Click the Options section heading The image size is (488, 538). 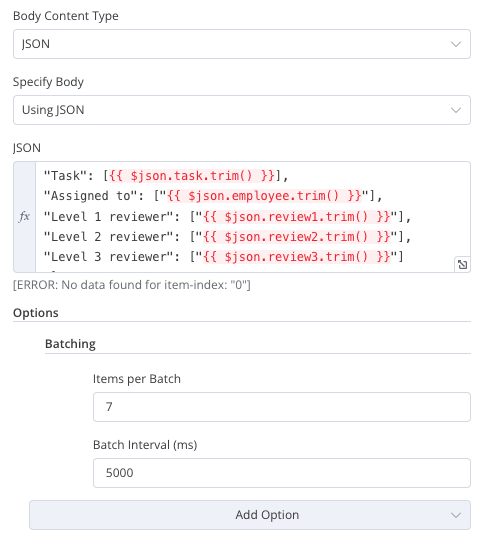click(x=36, y=313)
